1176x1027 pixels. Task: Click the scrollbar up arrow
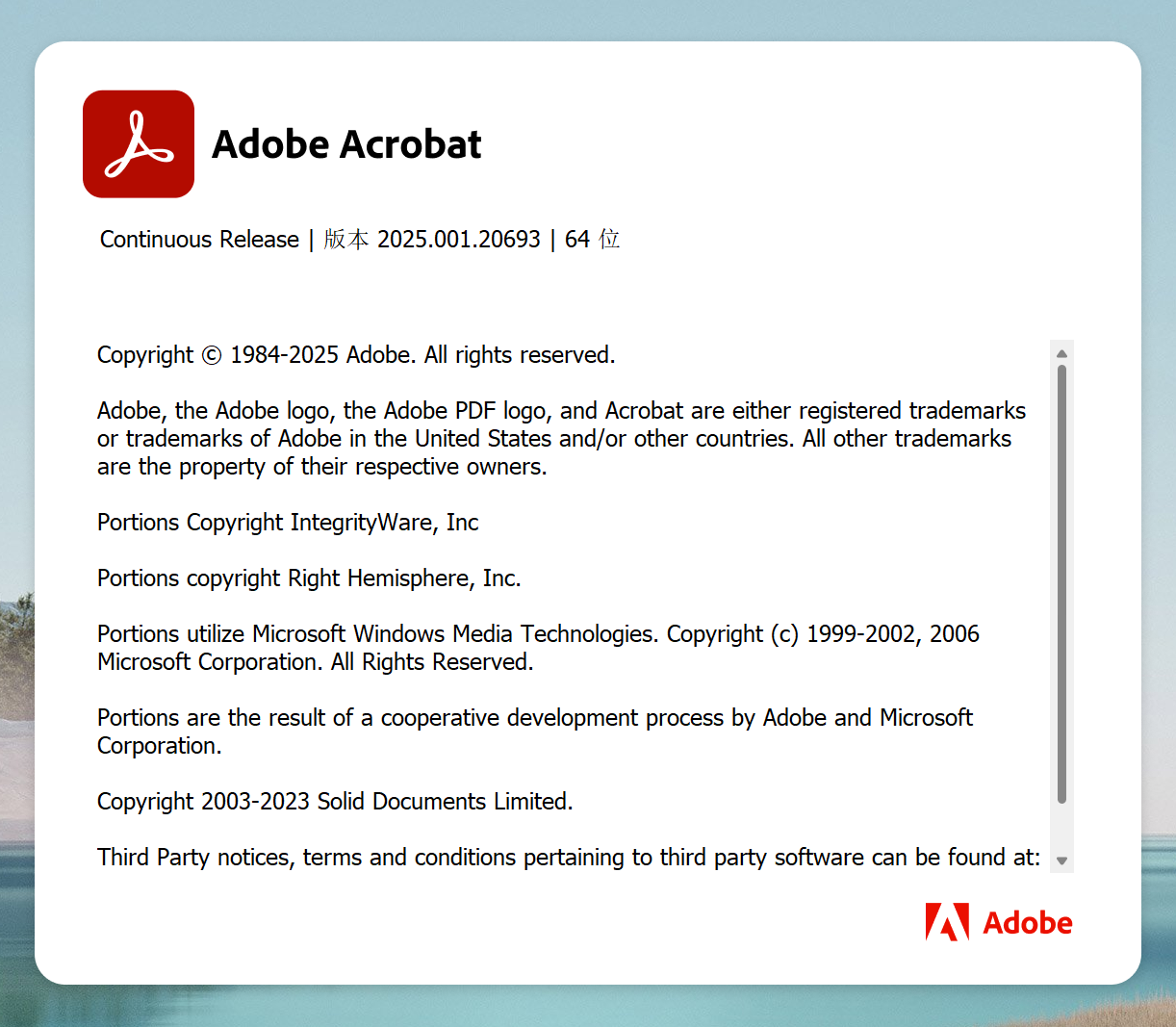pyautogui.click(x=1061, y=353)
